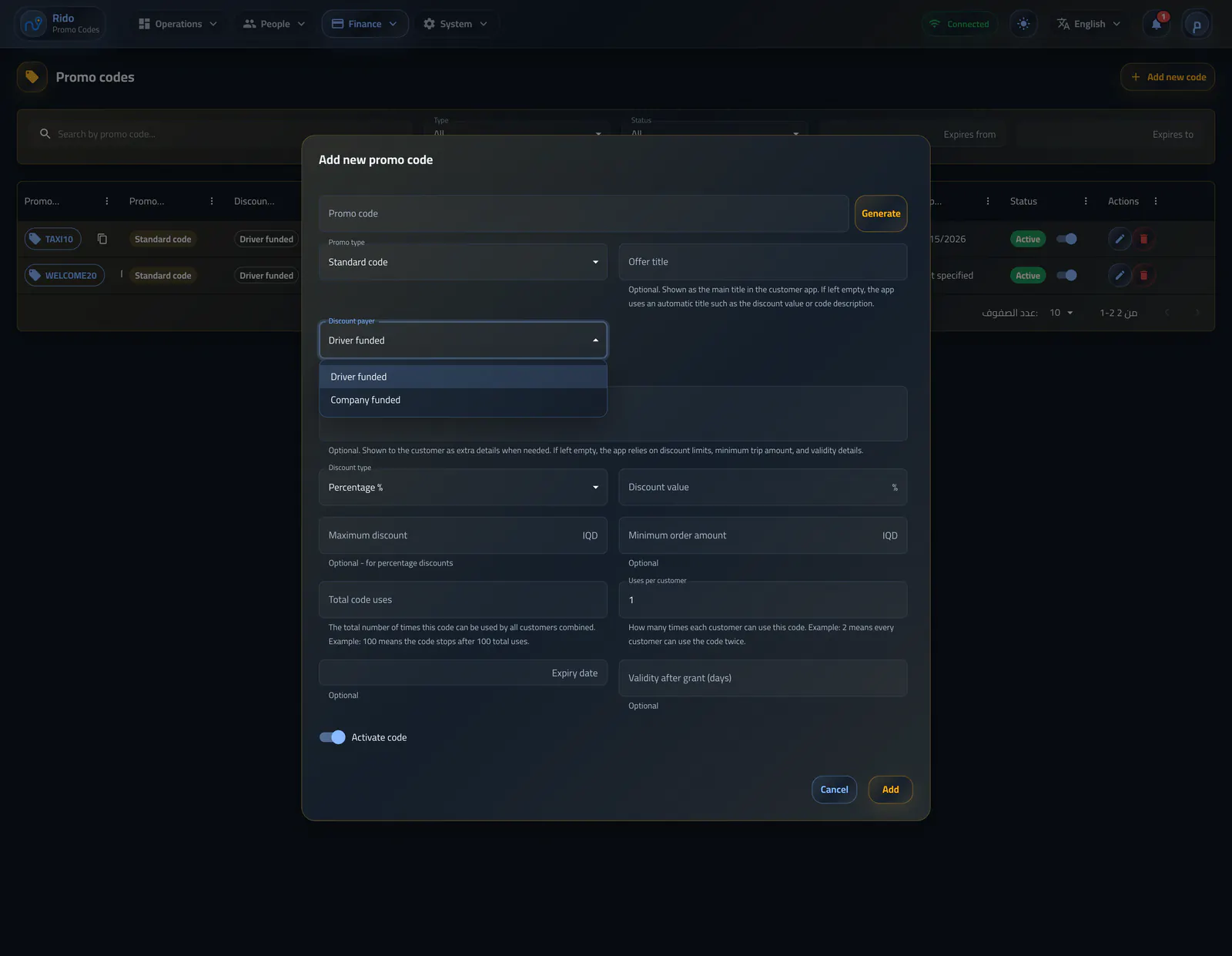Image resolution: width=1232 pixels, height=956 pixels.
Task: Open the notifications bell
Action: click(x=1157, y=24)
